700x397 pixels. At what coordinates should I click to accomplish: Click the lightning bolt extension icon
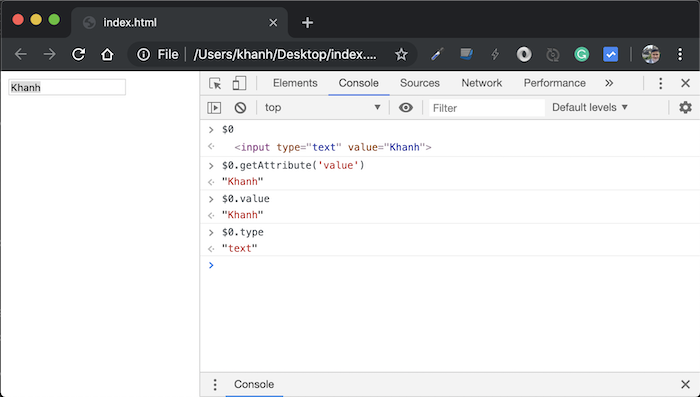[x=495, y=54]
